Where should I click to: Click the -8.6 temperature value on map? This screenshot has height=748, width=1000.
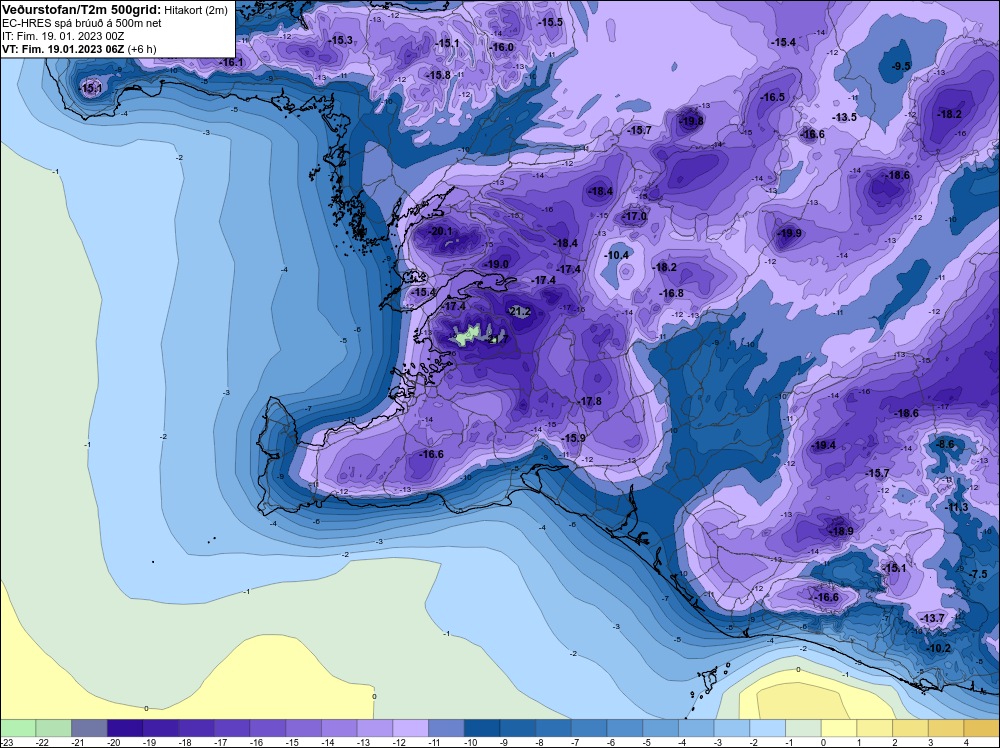[x=945, y=444]
